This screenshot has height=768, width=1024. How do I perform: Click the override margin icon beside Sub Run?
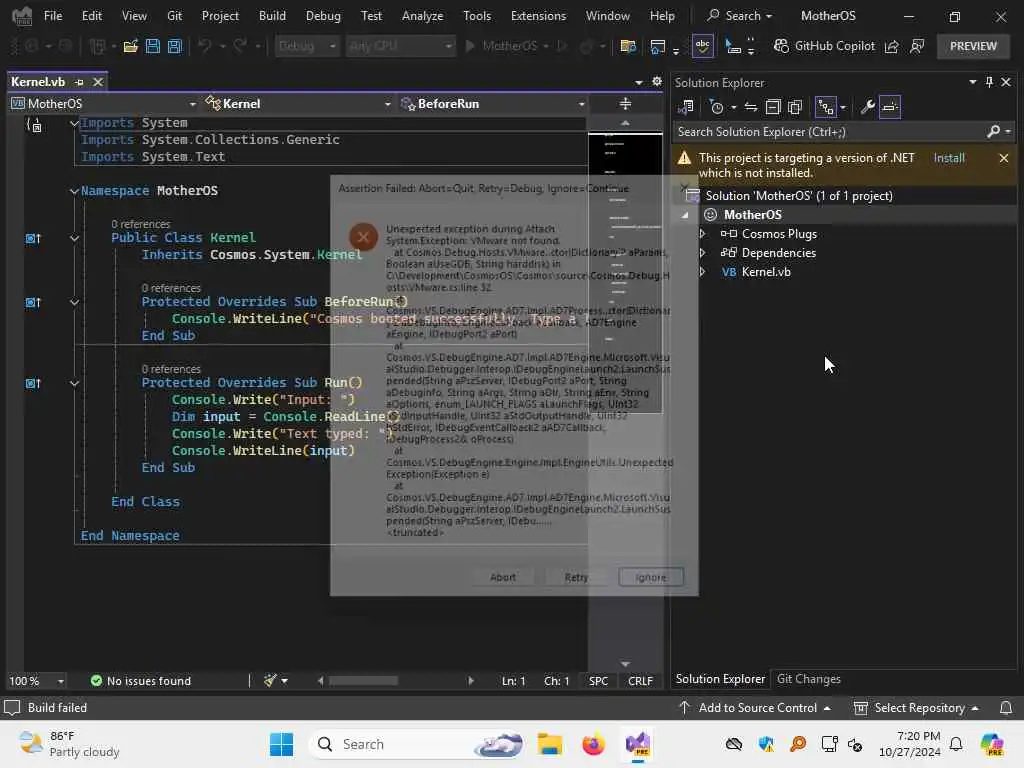point(33,383)
